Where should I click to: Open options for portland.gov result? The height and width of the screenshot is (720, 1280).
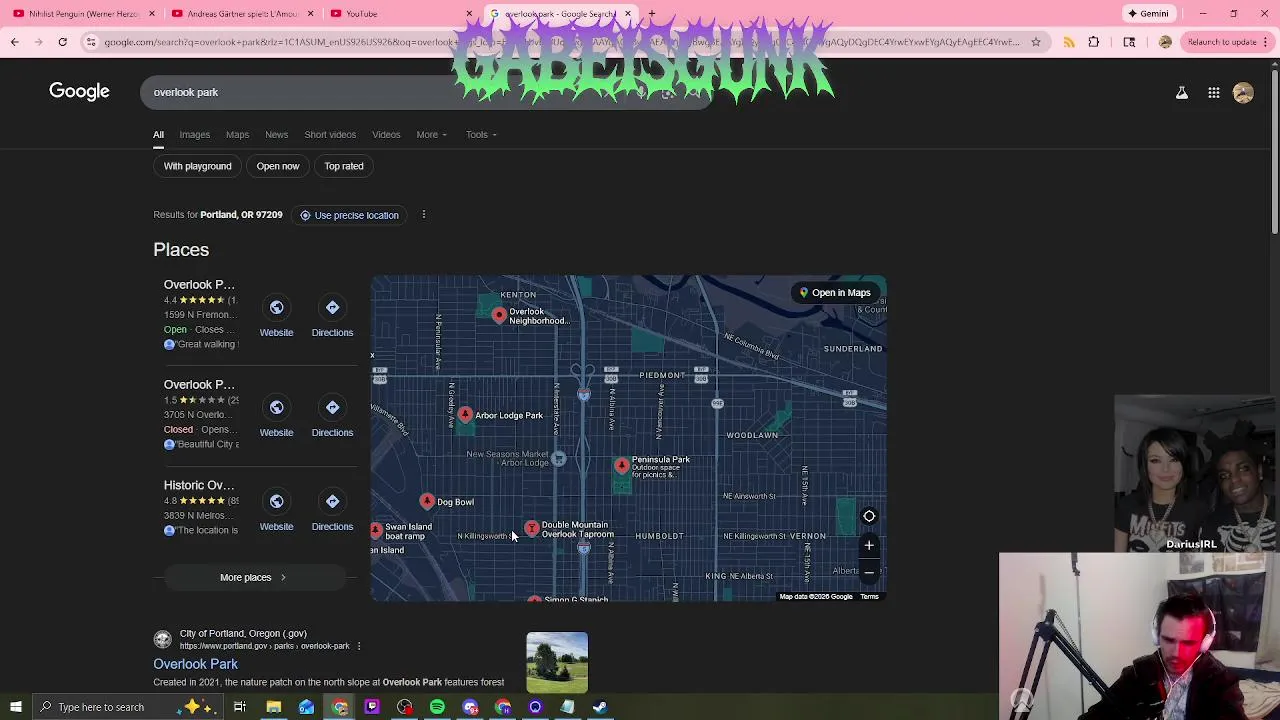[x=359, y=646]
